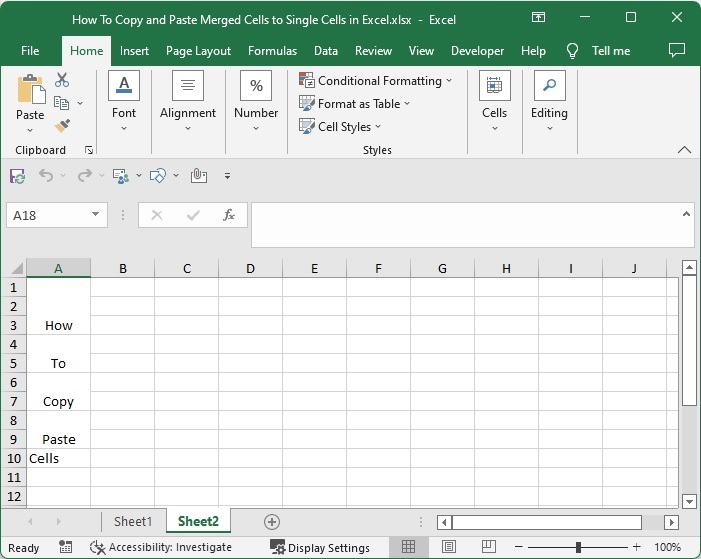Expand the Paste options arrow
The height and width of the screenshot is (559, 701).
[x=30, y=130]
